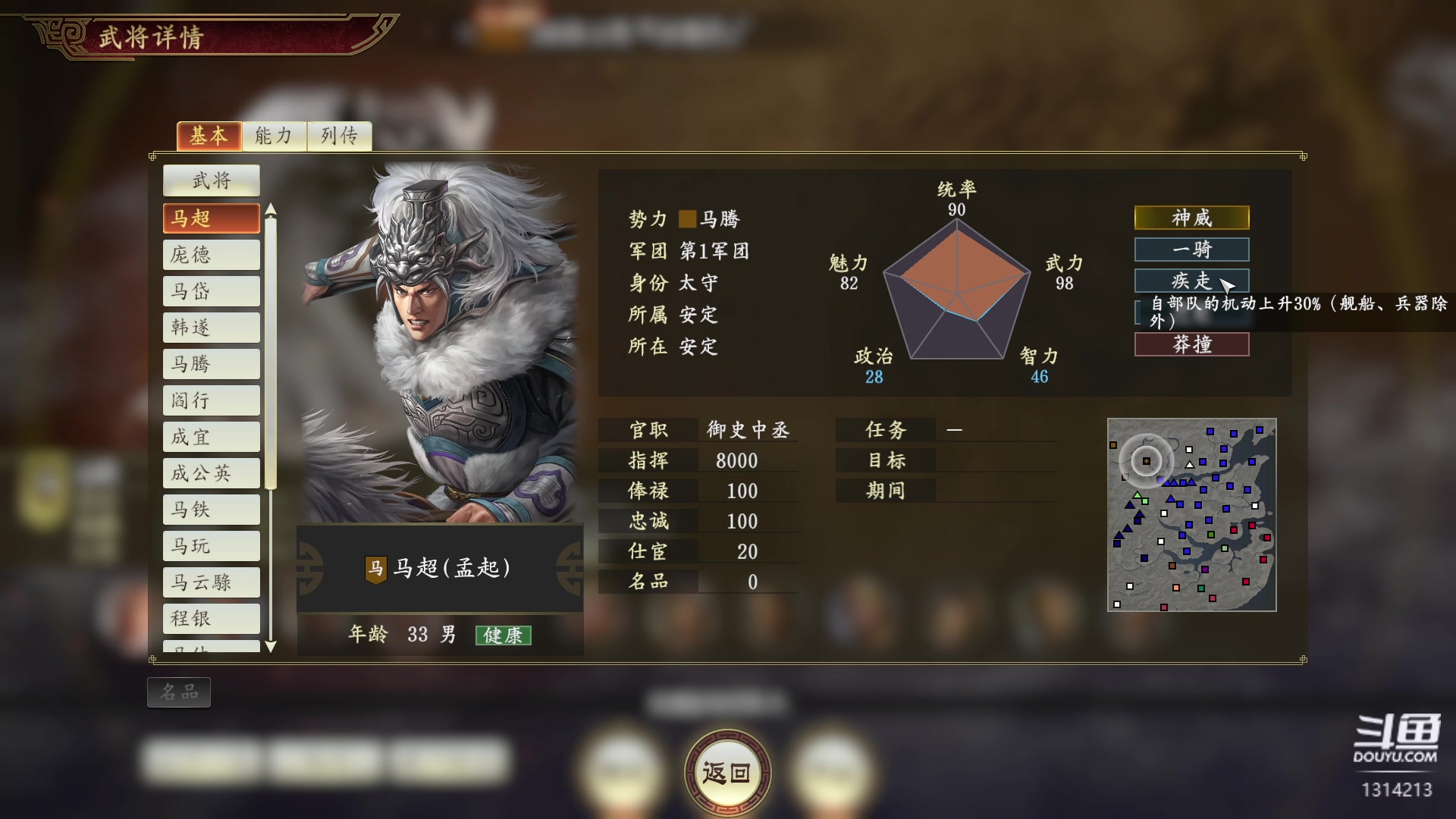Open the 列传 tab
Screen dimensions: 1456x819
[339, 136]
